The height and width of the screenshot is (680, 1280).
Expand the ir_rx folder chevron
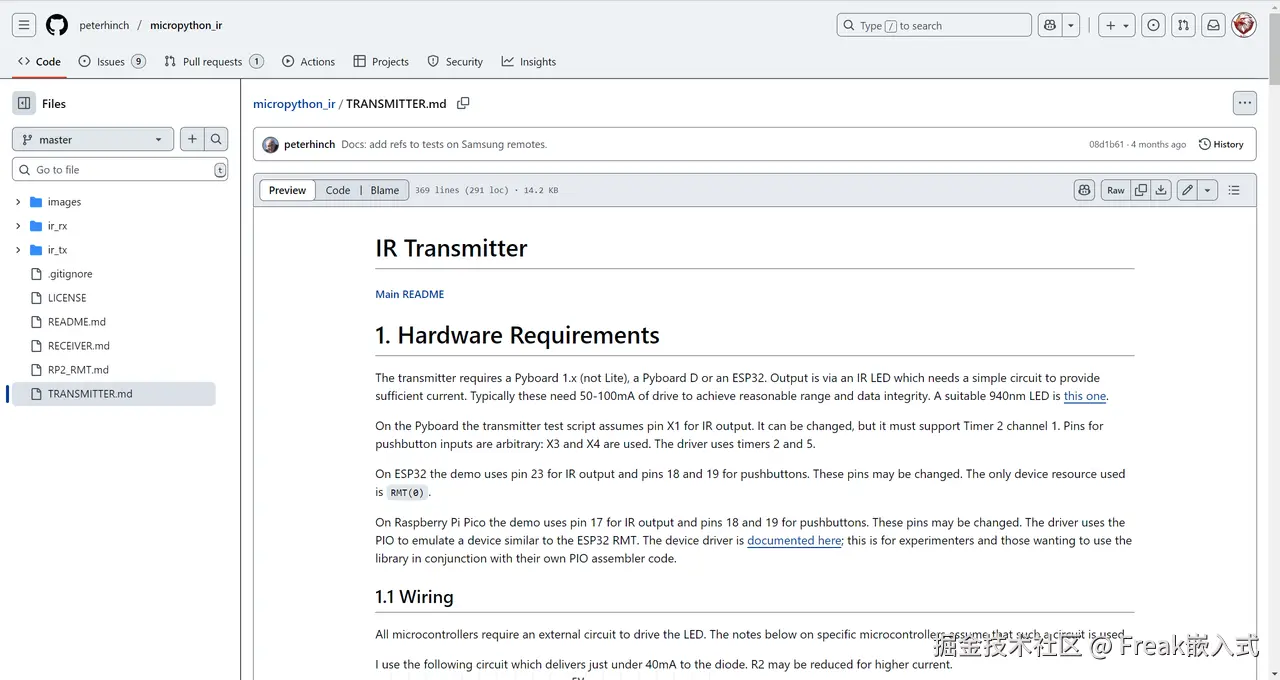(18, 226)
